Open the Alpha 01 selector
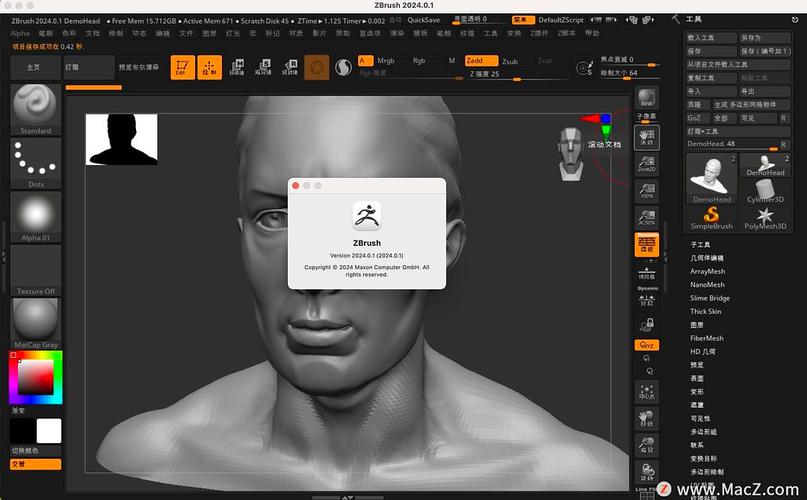The height and width of the screenshot is (500, 807). click(x=35, y=217)
